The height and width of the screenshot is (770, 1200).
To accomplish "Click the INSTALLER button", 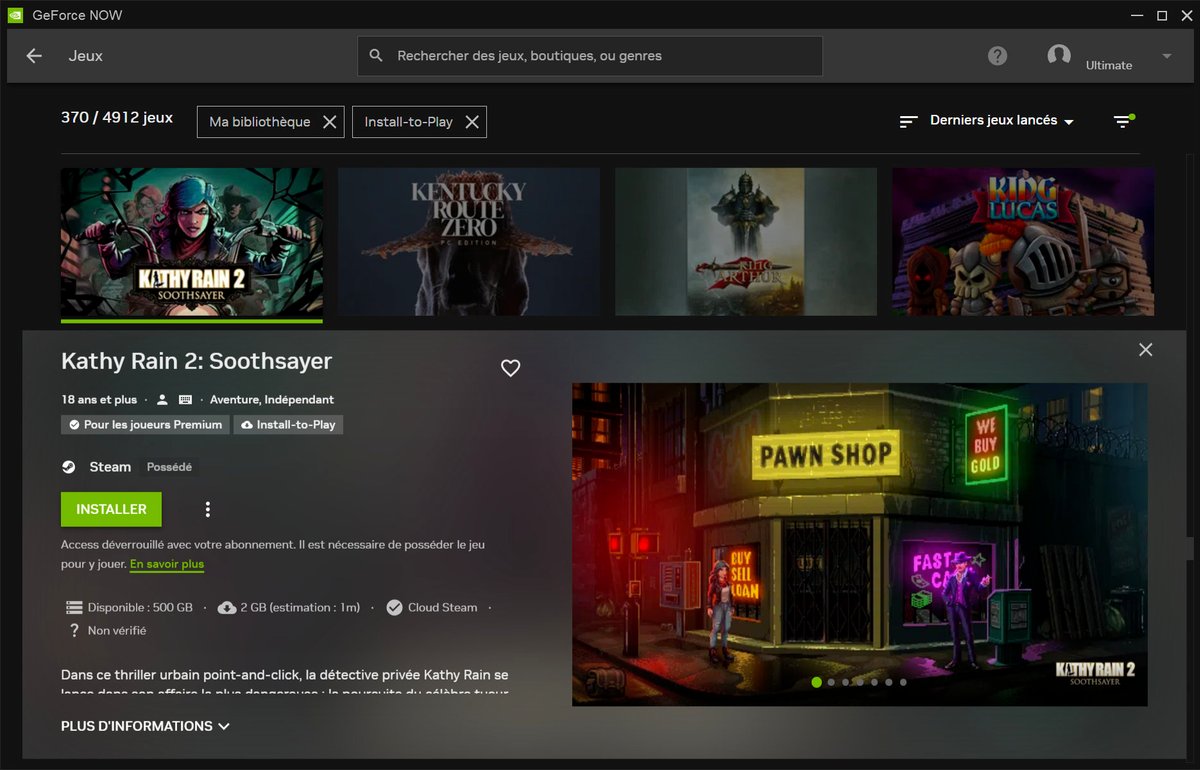I will click(x=110, y=509).
